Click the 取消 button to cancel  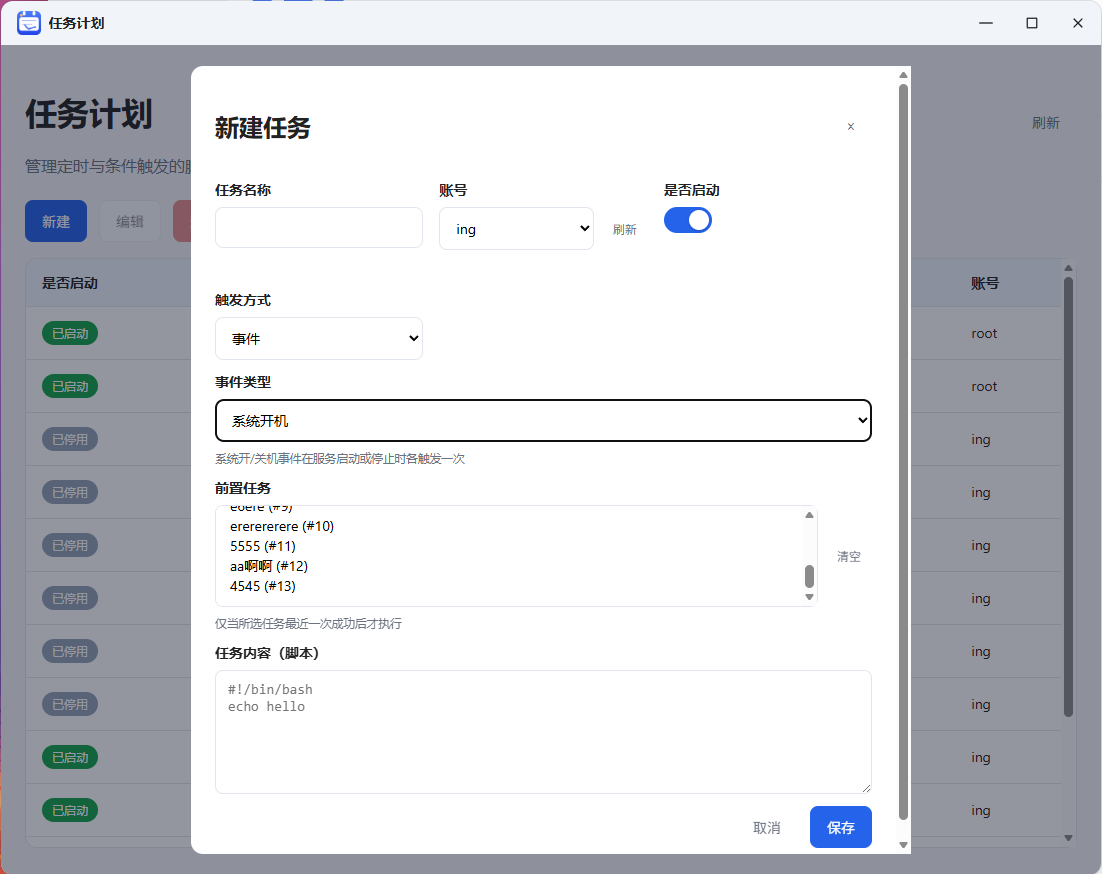click(x=766, y=827)
